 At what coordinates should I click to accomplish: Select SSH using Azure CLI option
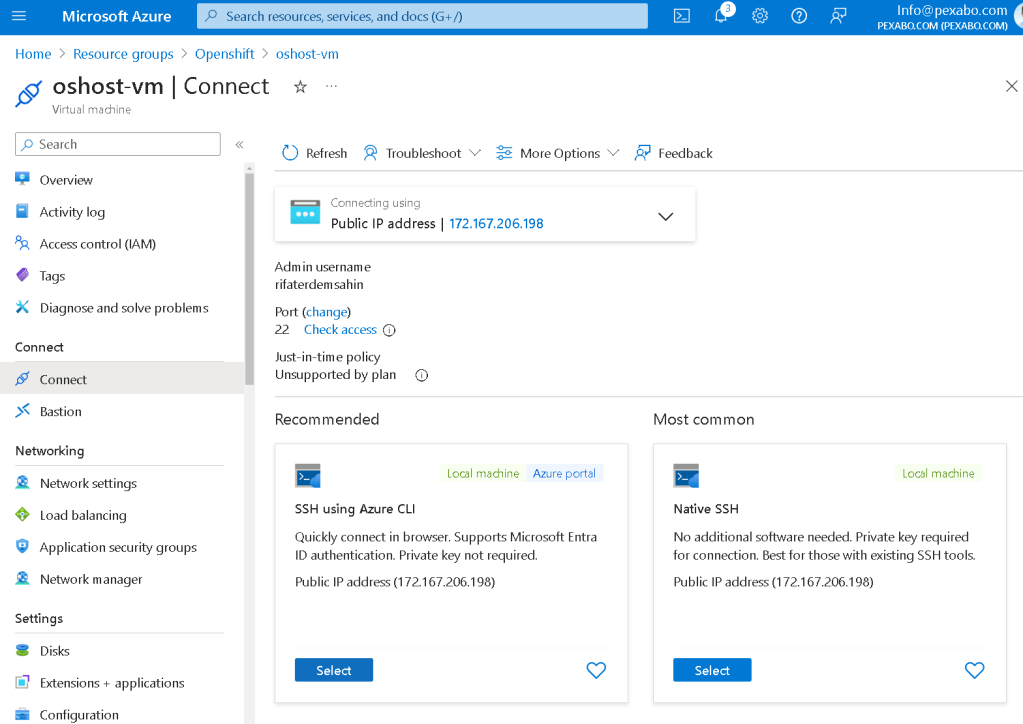pos(333,670)
